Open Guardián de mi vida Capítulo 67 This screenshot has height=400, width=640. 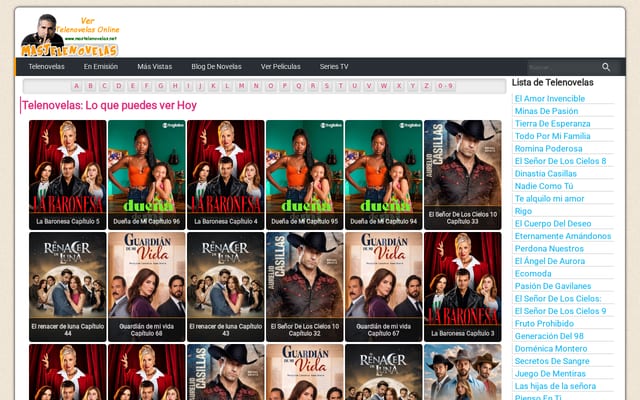(x=384, y=287)
